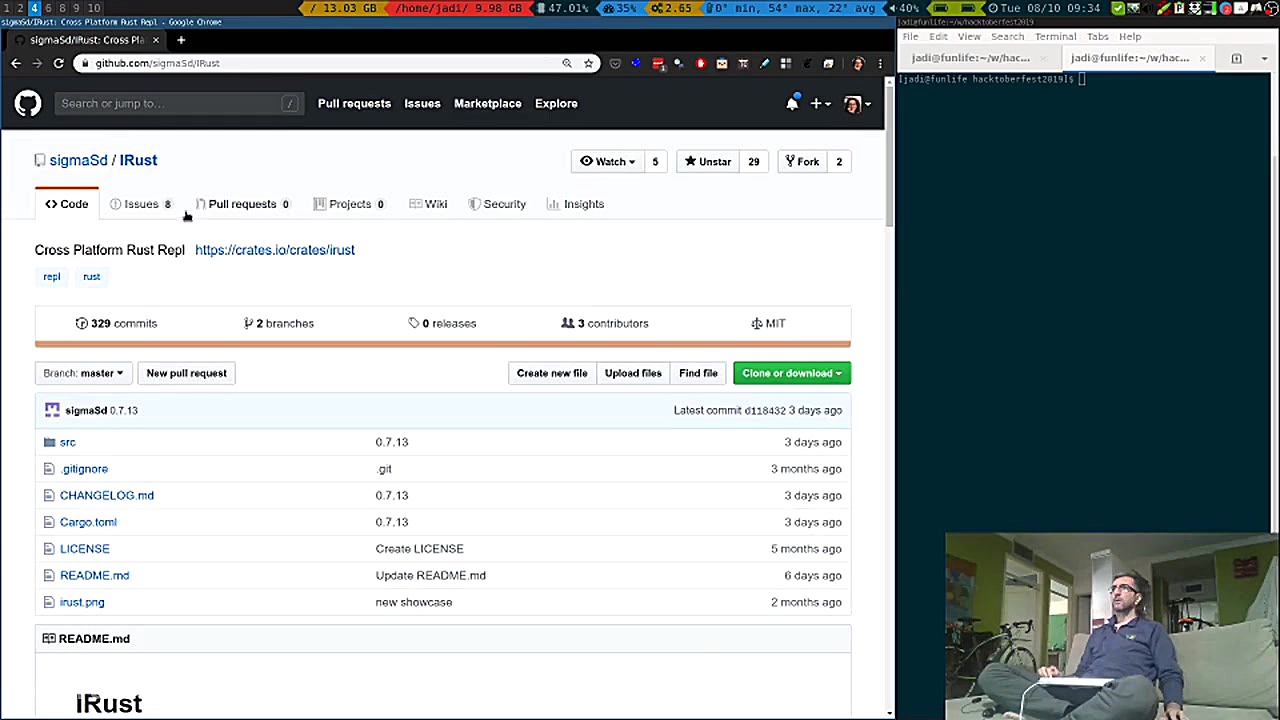Open the Branch: master dropdown
The height and width of the screenshot is (720, 1280).
coord(83,373)
